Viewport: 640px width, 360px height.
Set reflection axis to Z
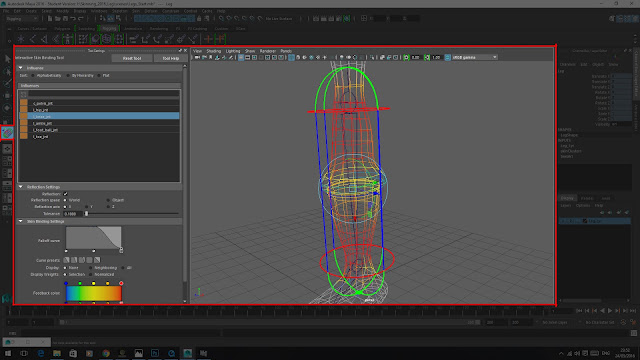coord(108,207)
